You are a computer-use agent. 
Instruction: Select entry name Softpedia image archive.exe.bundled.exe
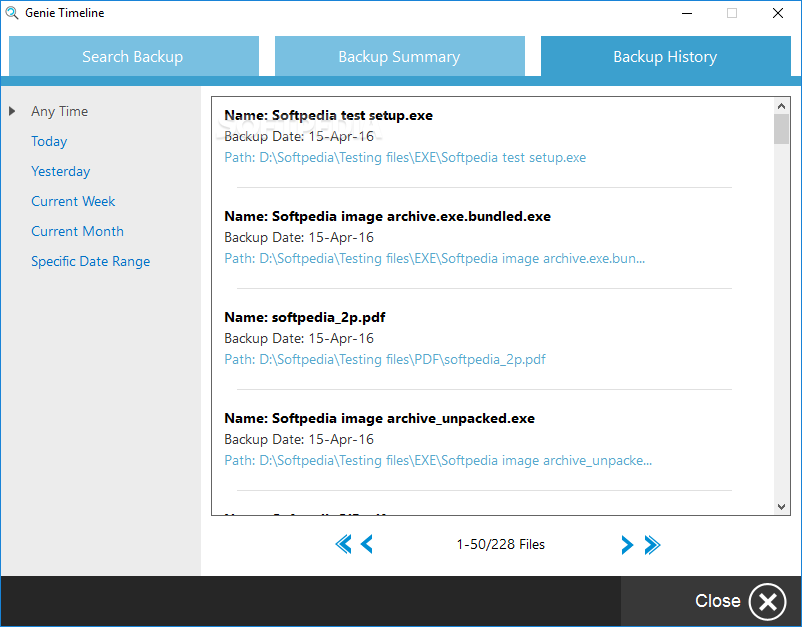pos(388,216)
